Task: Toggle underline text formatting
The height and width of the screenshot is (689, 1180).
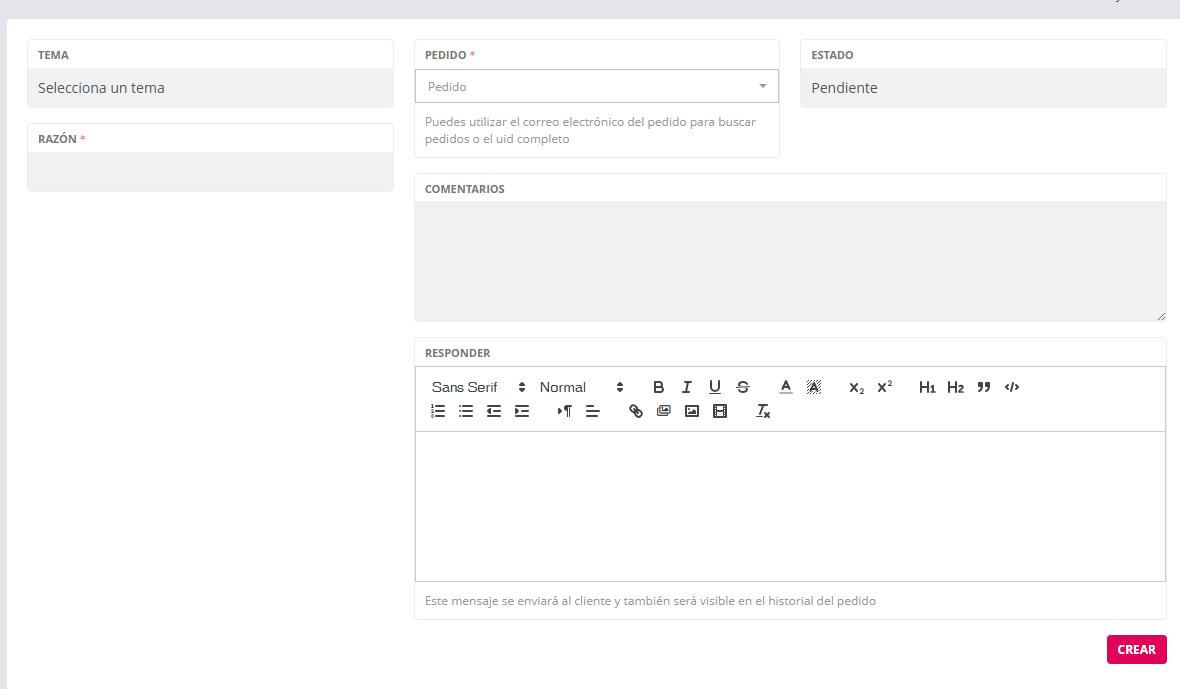Action: pyautogui.click(x=715, y=387)
